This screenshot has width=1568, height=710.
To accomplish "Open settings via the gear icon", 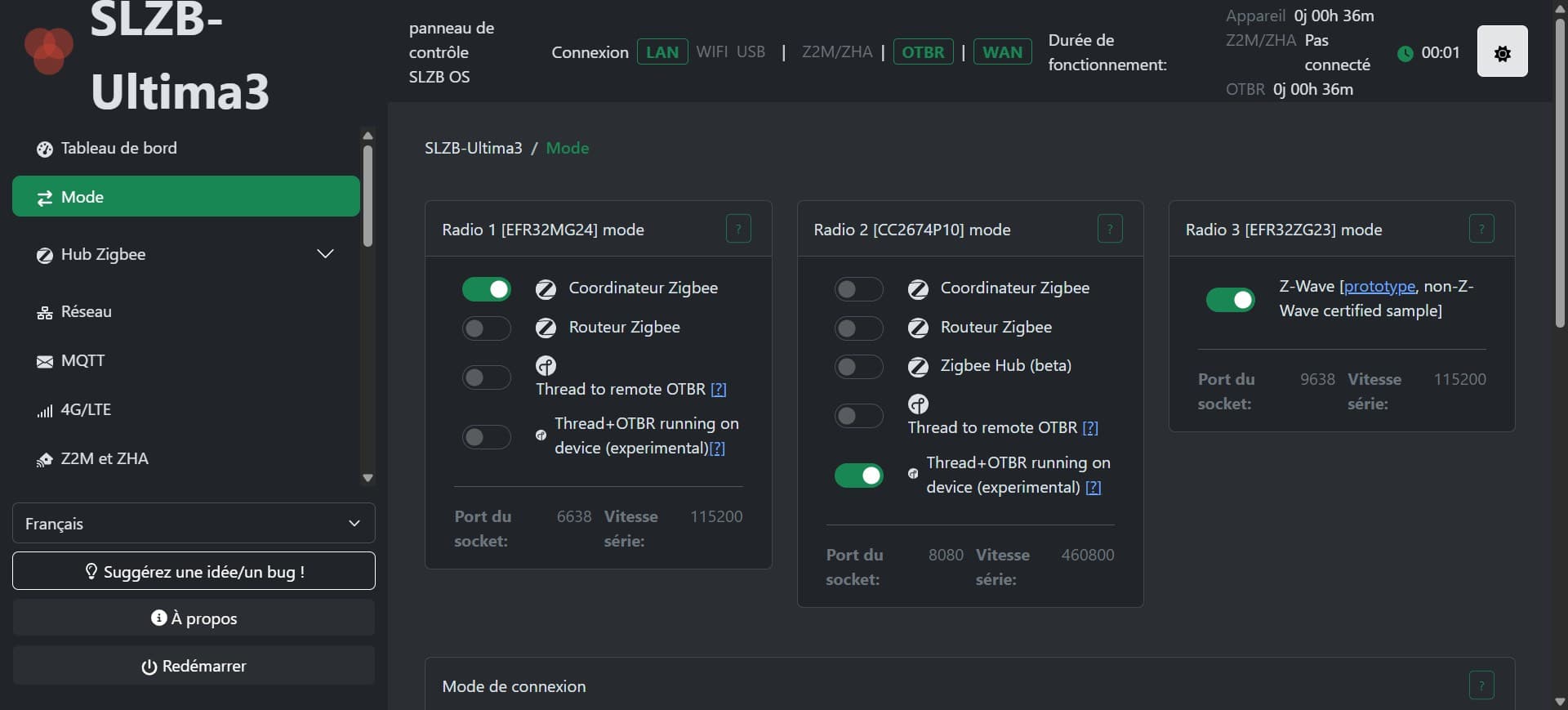I will pos(1502,51).
